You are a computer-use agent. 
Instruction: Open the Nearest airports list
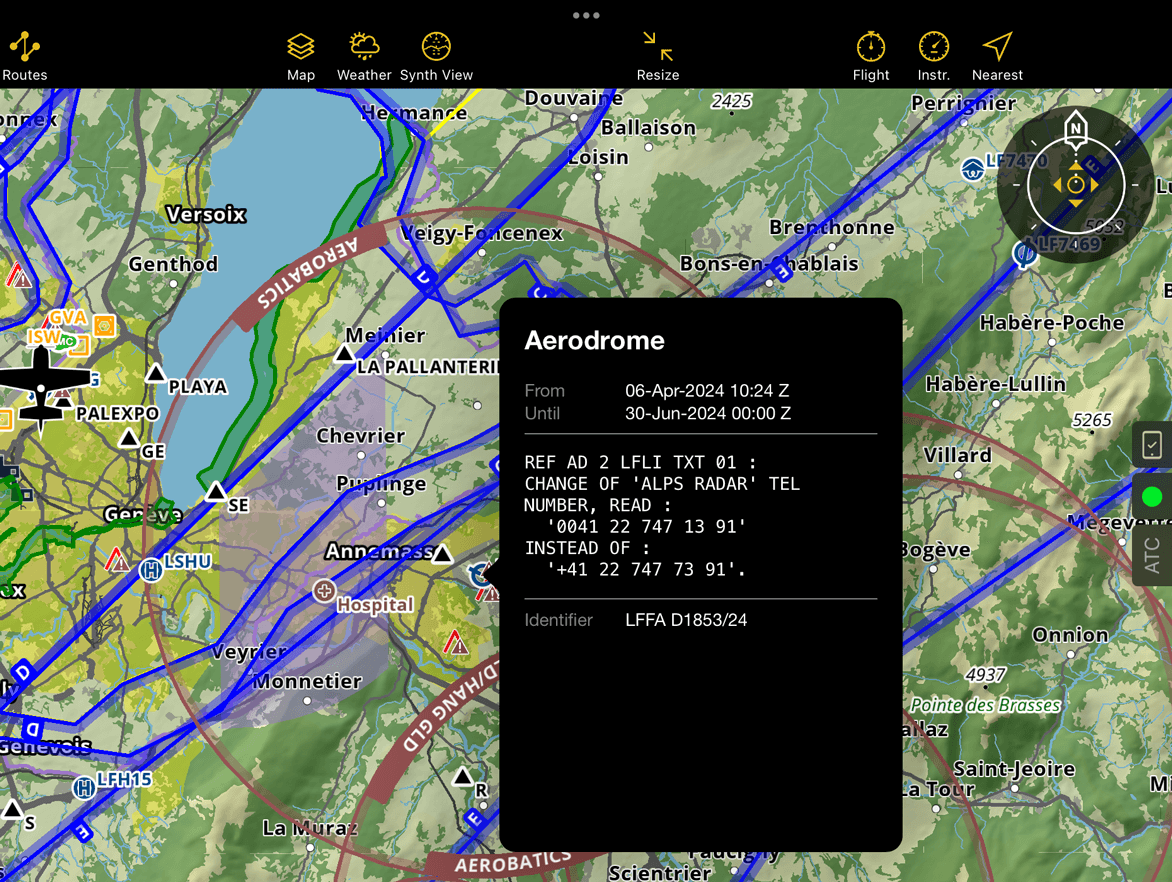(x=997, y=56)
